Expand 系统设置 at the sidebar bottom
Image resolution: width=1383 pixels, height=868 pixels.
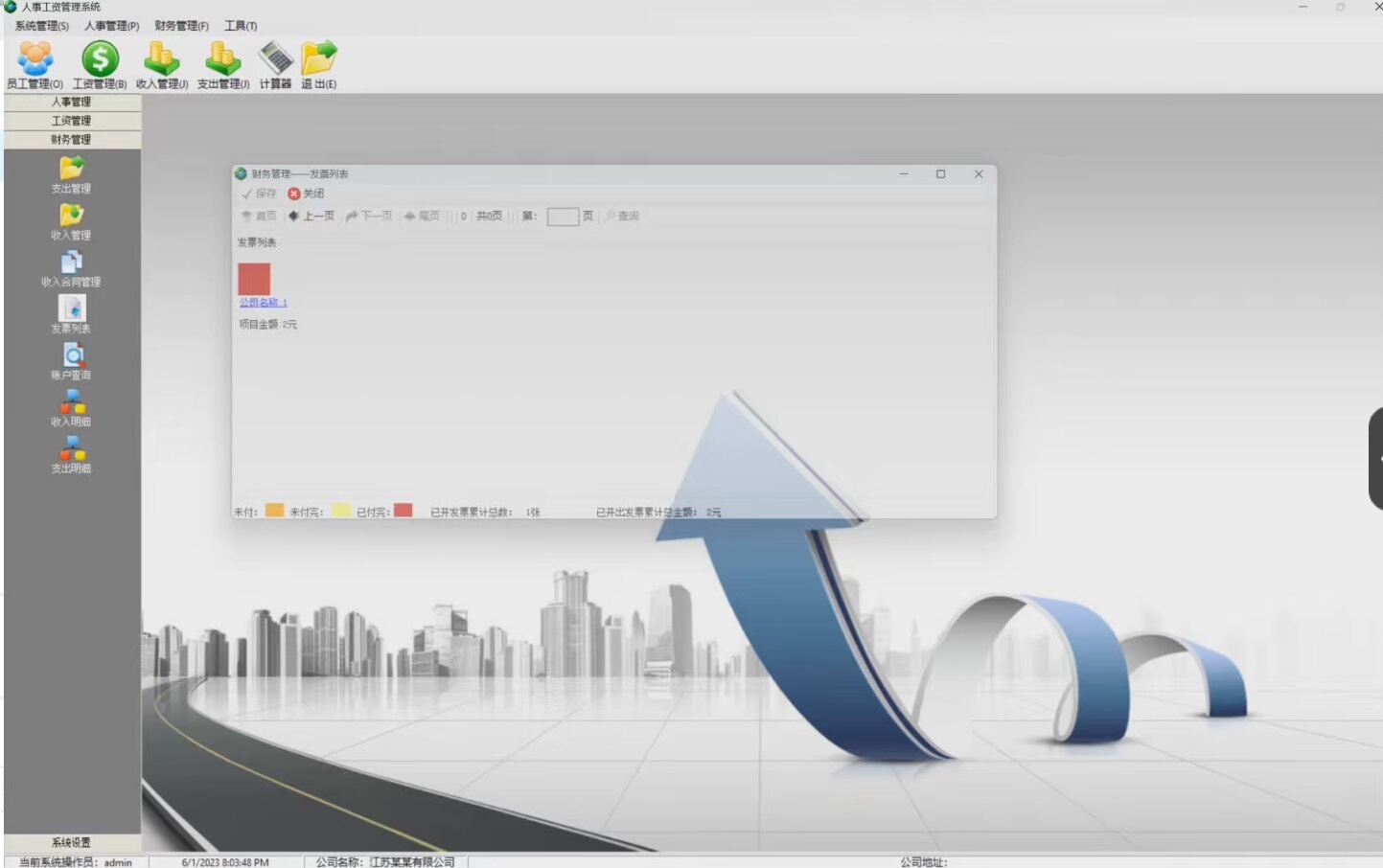tap(72, 843)
